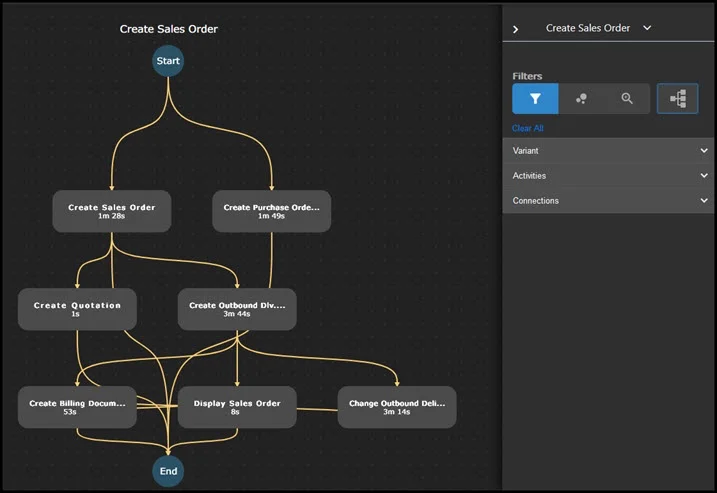Click the Create Sales Order activity node
Viewport: 717px width, 493px height.
111,211
